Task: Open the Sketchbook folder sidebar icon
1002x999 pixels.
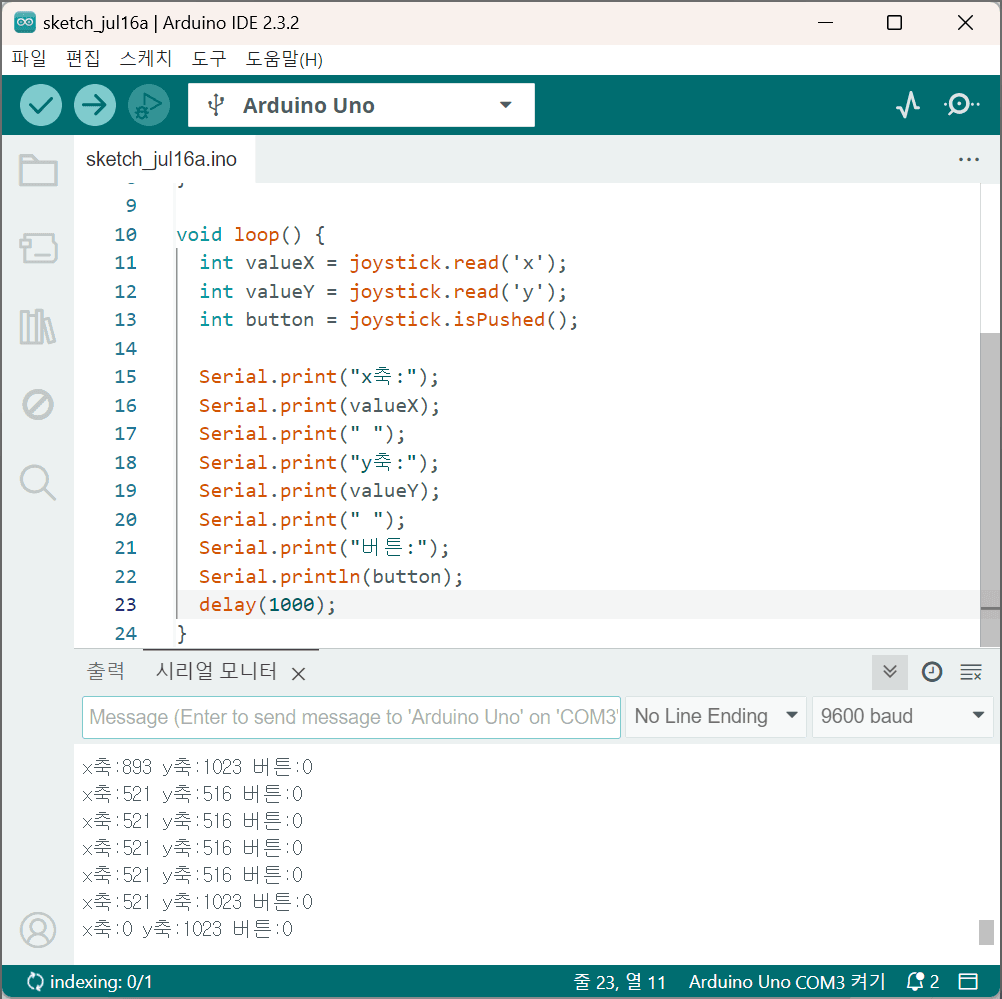Action: coord(38,170)
